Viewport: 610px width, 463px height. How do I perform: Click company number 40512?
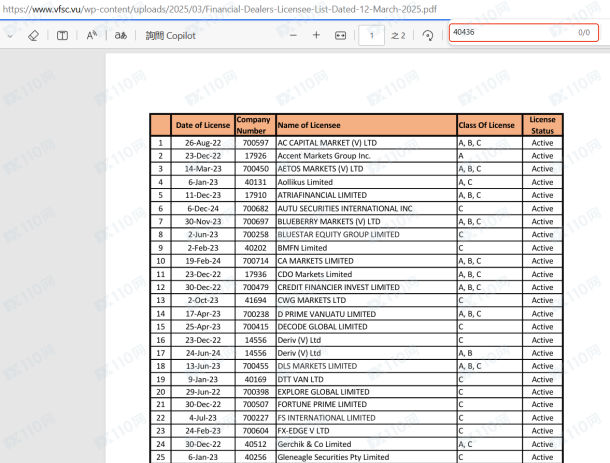tap(256, 444)
